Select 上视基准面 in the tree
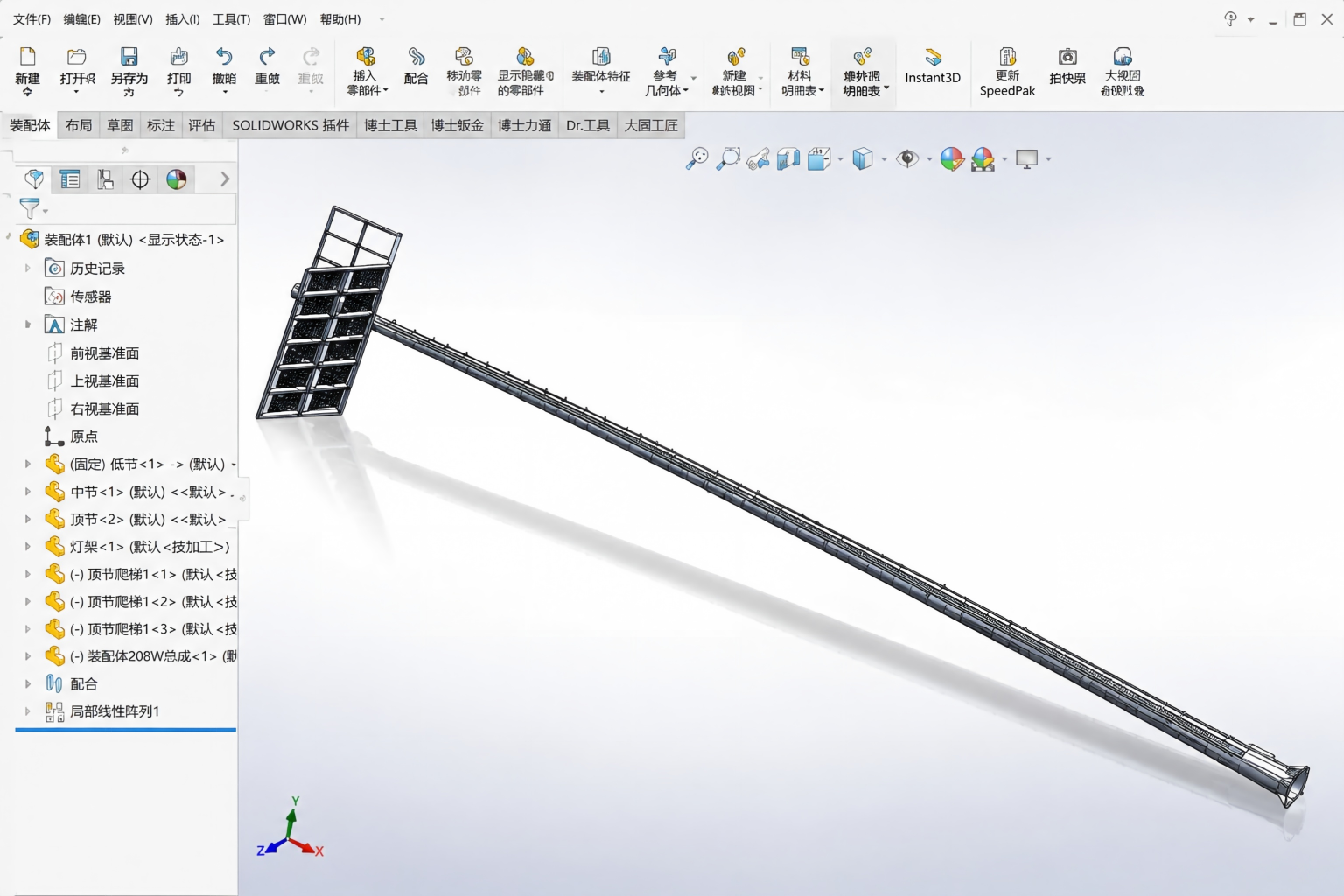Image resolution: width=1344 pixels, height=896 pixels. click(104, 381)
